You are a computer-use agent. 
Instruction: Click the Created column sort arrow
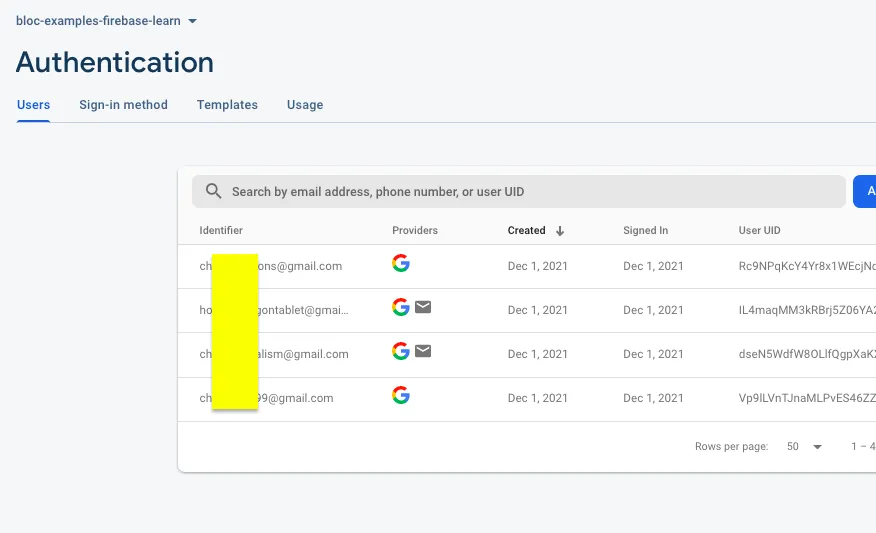tap(560, 231)
